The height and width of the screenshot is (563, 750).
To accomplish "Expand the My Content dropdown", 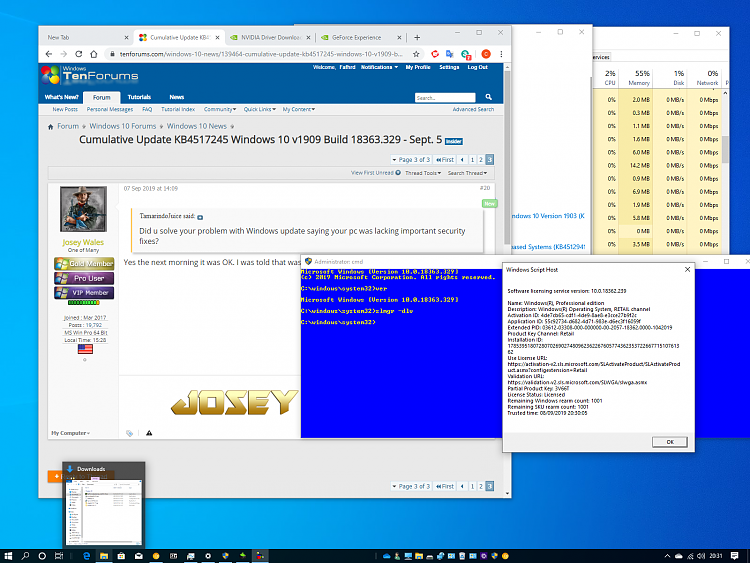I will pyautogui.click(x=299, y=109).
